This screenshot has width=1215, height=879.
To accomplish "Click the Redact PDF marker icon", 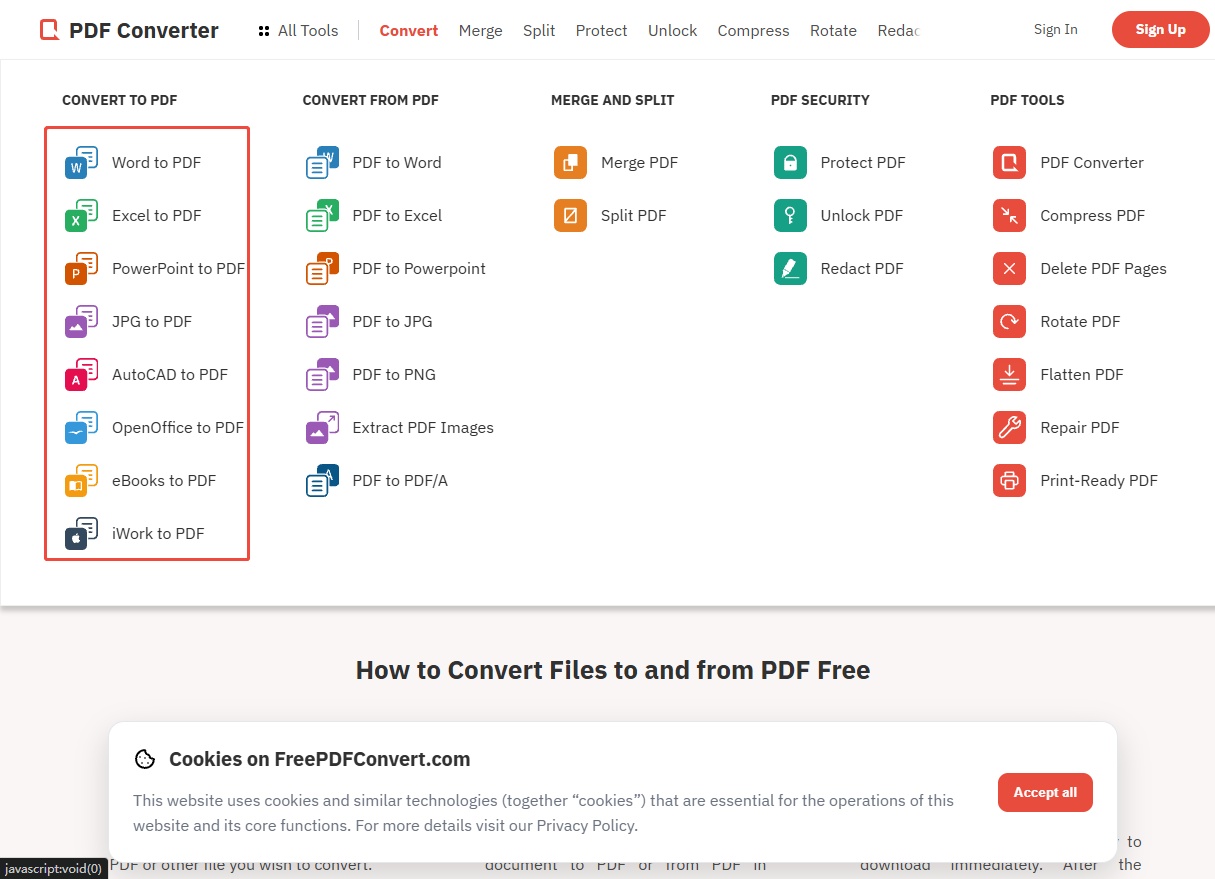I will [x=790, y=268].
